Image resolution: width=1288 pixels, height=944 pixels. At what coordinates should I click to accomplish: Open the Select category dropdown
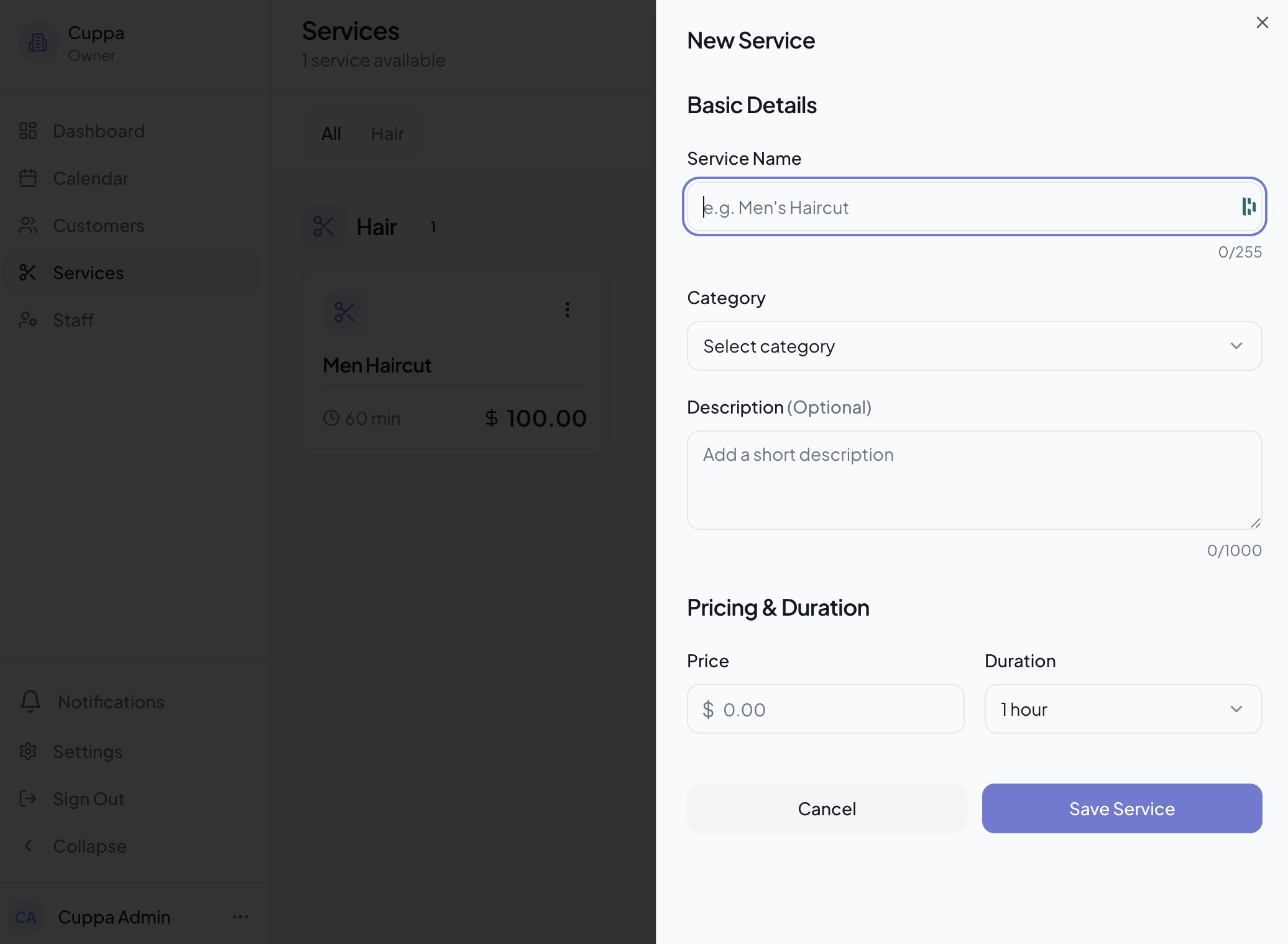click(974, 346)
